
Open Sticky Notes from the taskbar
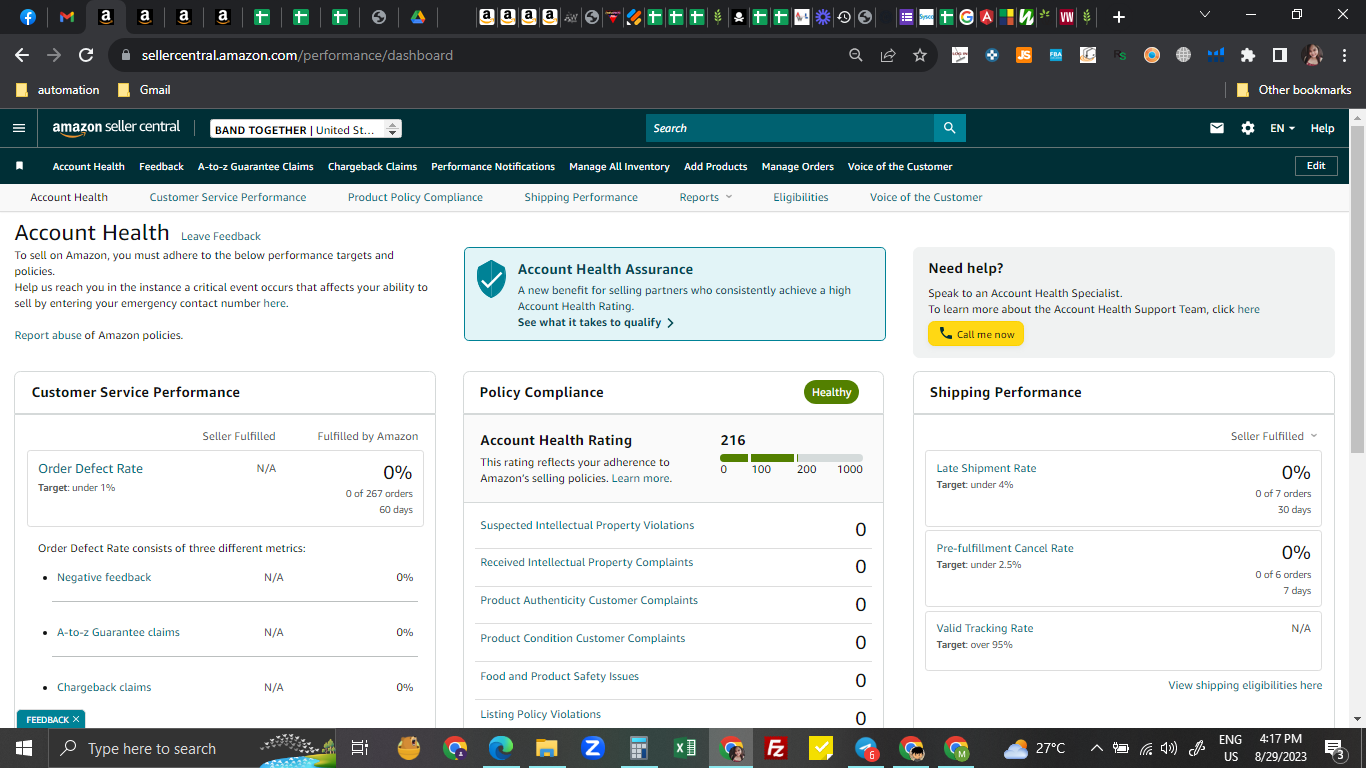(x=820, y=748)
